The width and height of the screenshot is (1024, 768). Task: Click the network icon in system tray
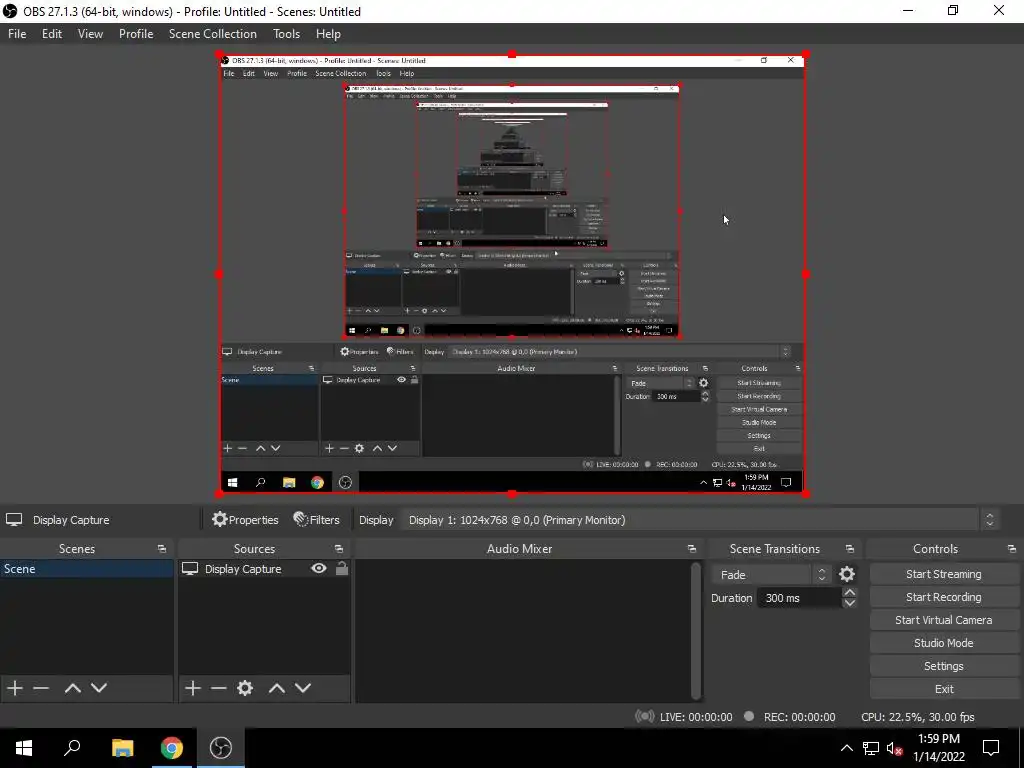[871, 748]
